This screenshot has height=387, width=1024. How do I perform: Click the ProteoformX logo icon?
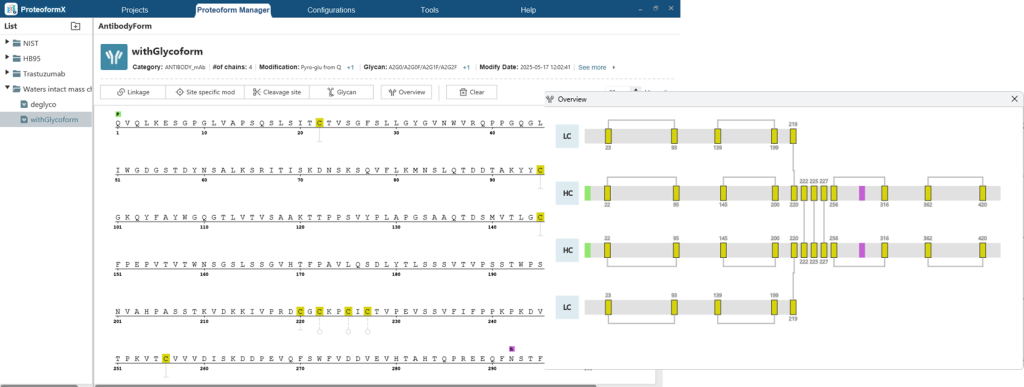(x=10, y=9)
